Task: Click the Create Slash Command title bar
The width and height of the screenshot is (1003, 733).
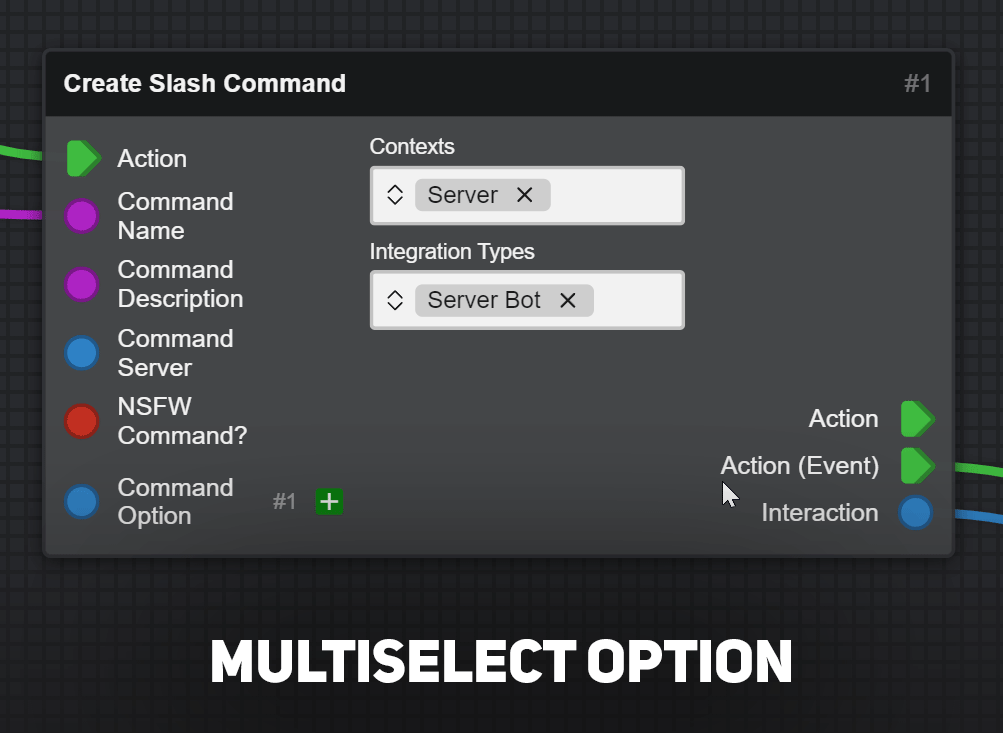Action: point(499,84)
